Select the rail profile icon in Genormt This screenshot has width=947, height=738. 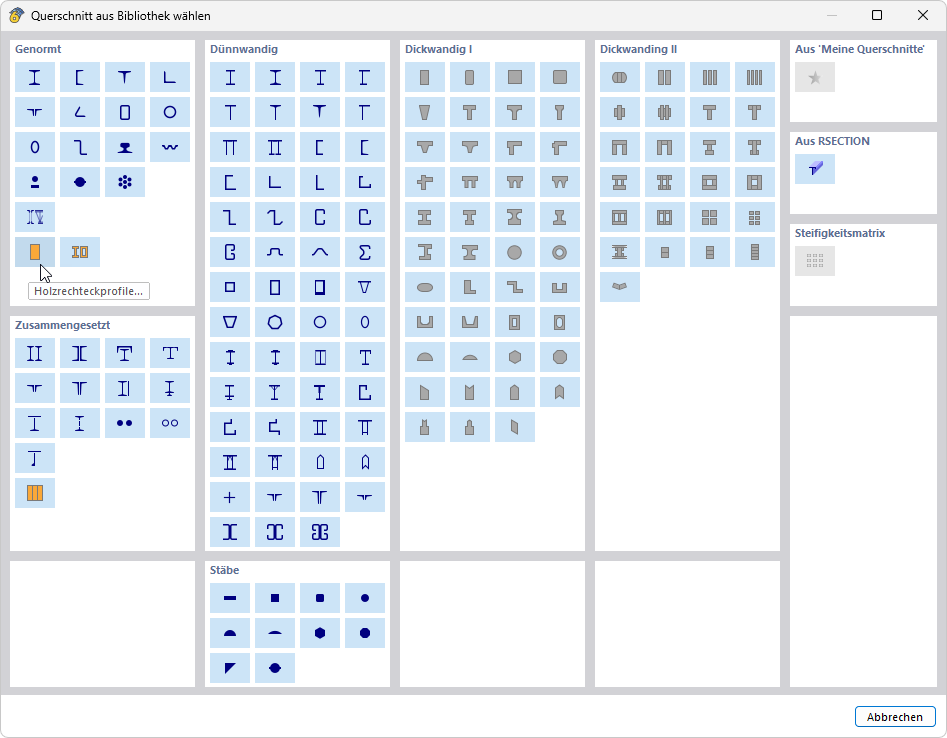pyautogui.click(x=124, y=147)
